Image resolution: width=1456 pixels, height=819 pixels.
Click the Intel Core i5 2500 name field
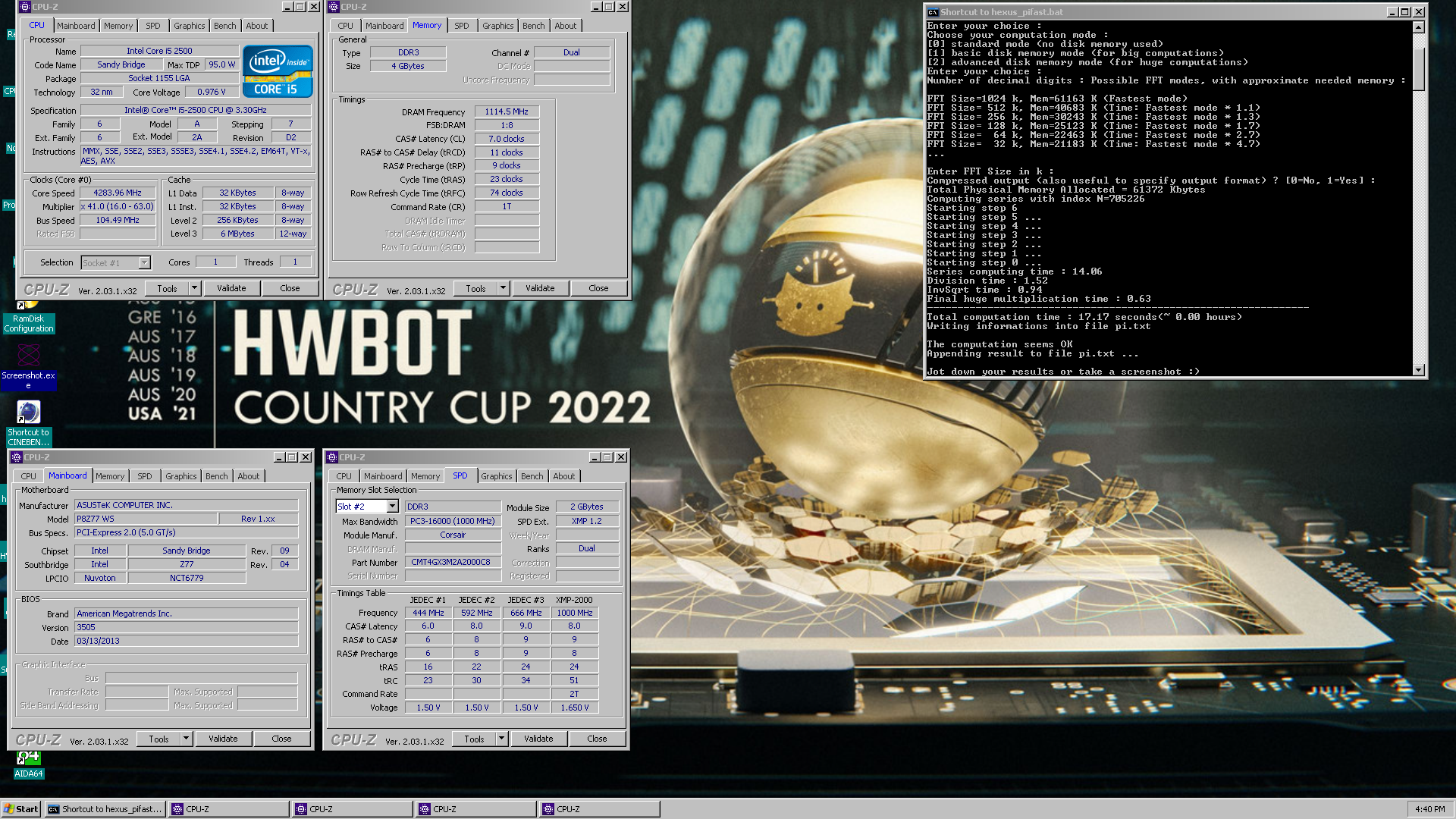pyautogui.click(x=159, y=51)
